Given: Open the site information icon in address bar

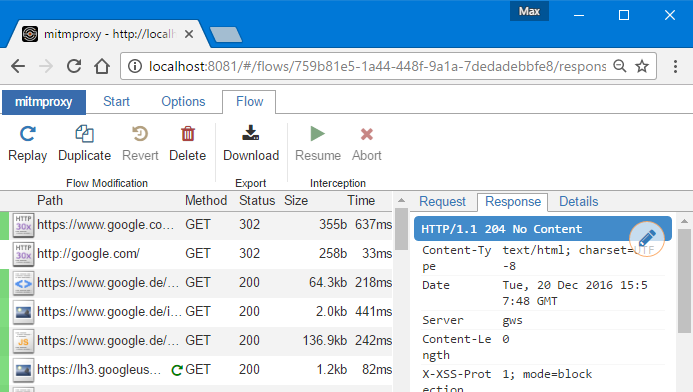Looking at the screenshot, I should click(135, 66).
